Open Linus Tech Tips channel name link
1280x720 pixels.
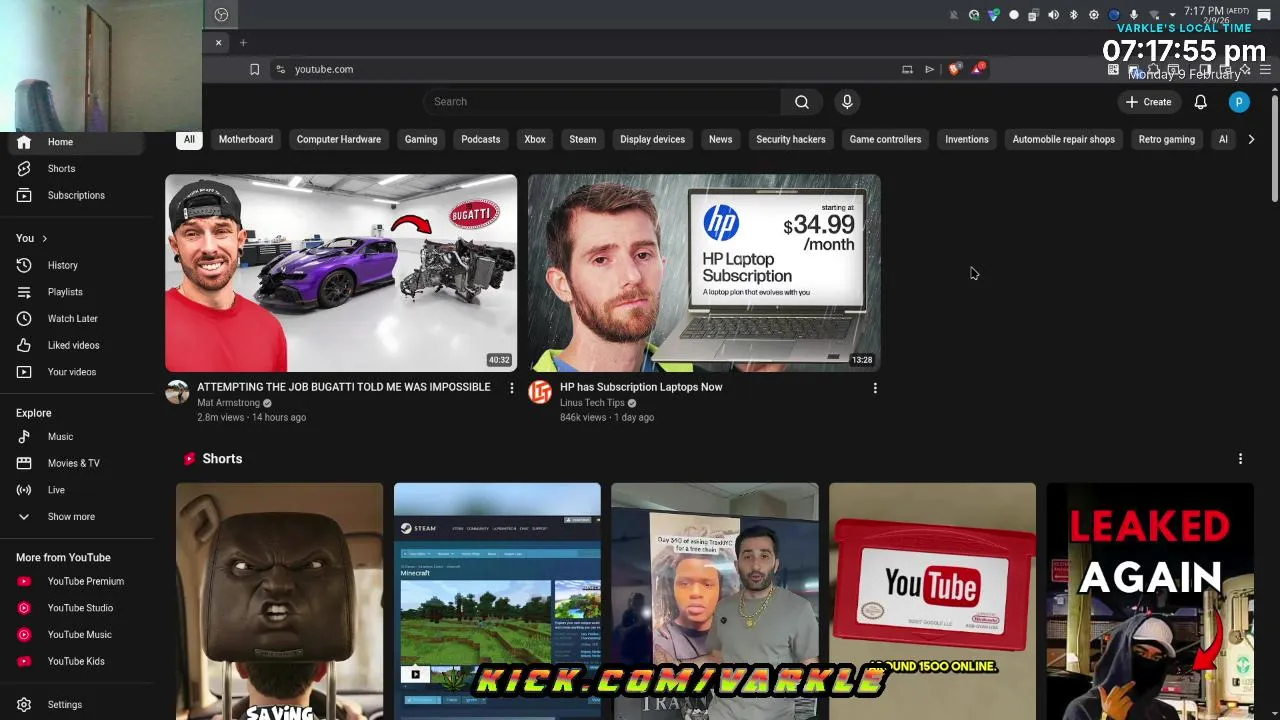pos(592,403)
